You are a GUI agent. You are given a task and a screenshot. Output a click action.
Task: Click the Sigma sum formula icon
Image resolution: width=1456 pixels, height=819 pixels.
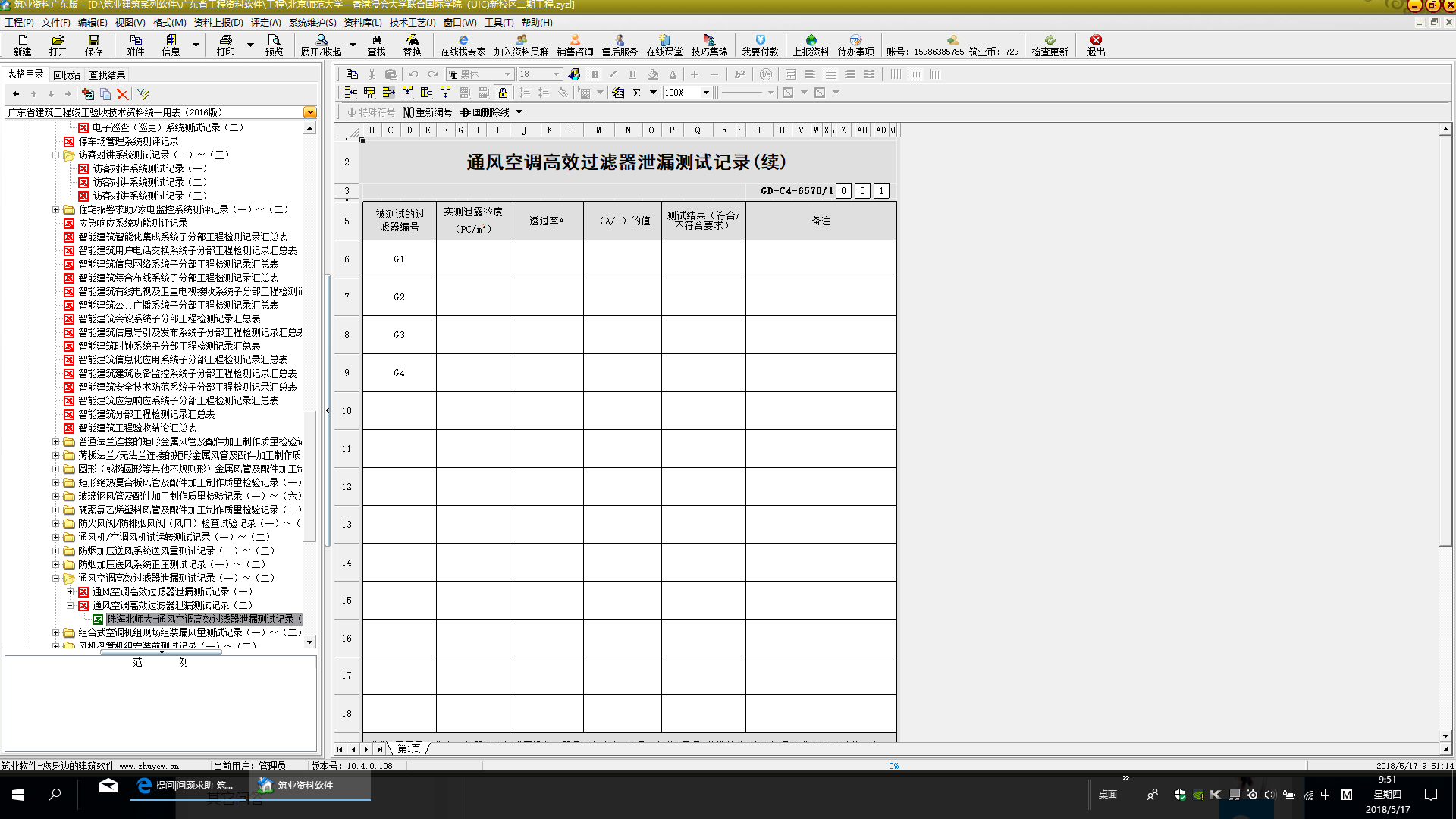click(637, 93)
